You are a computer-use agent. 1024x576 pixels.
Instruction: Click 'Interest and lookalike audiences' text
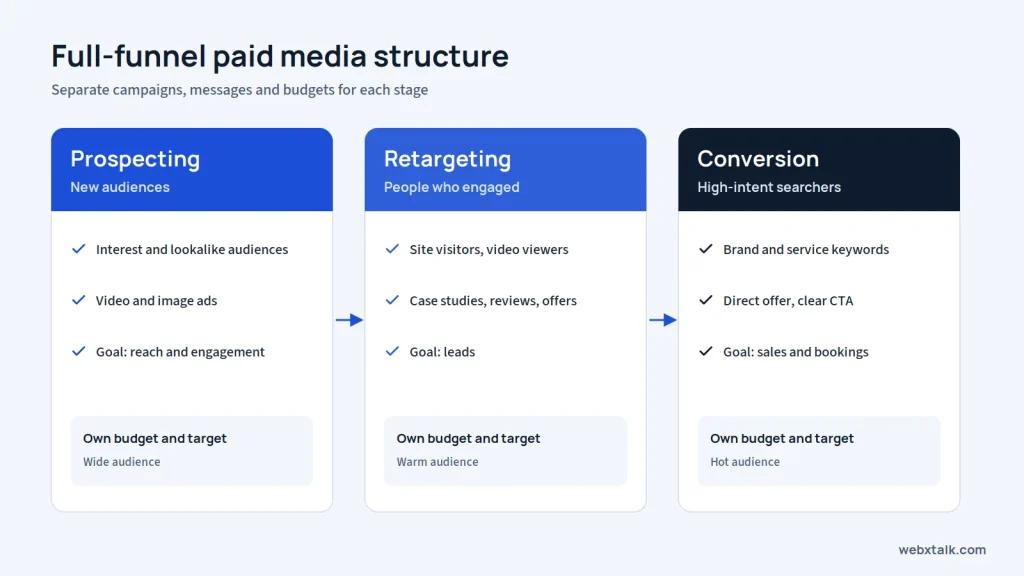[x=192, y=249]
